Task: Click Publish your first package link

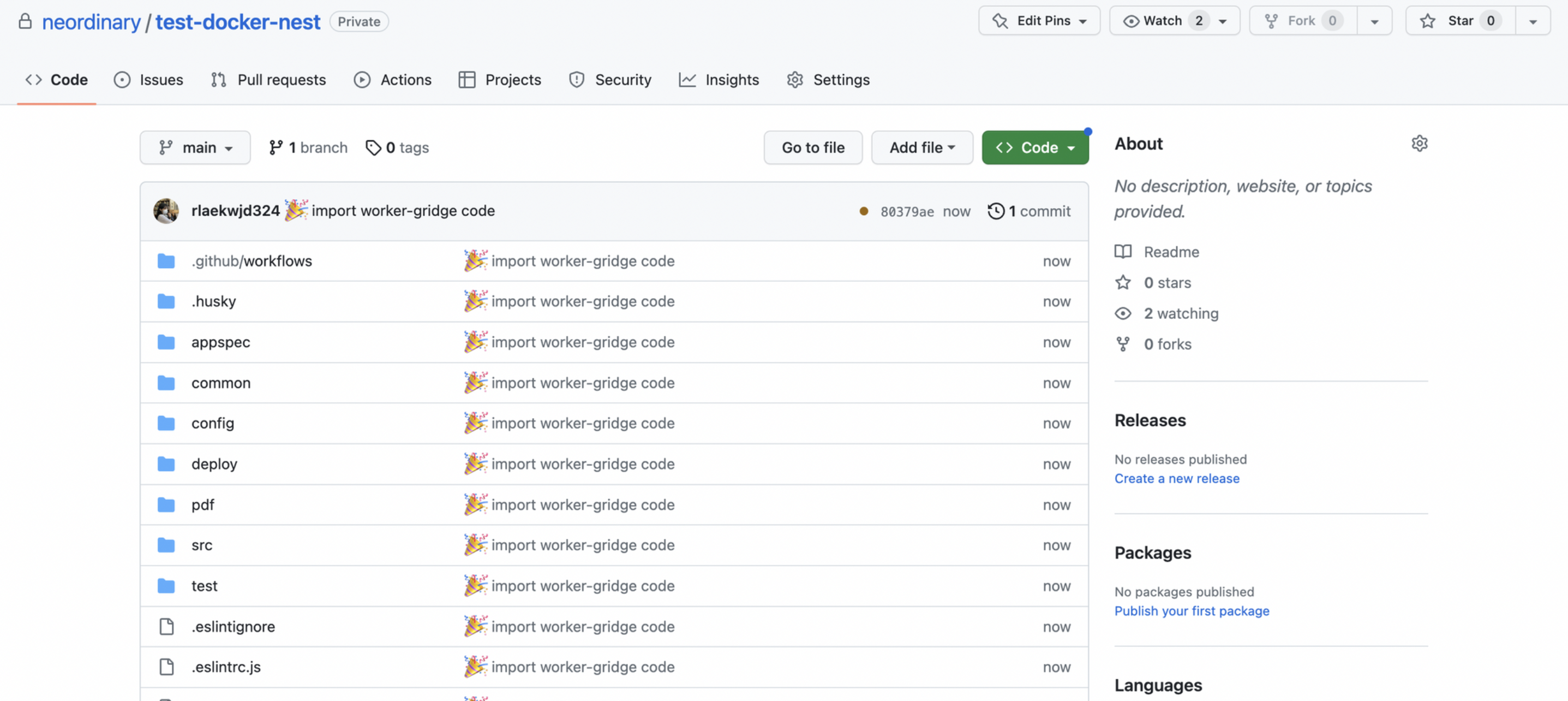Action: pos(1191,611)
